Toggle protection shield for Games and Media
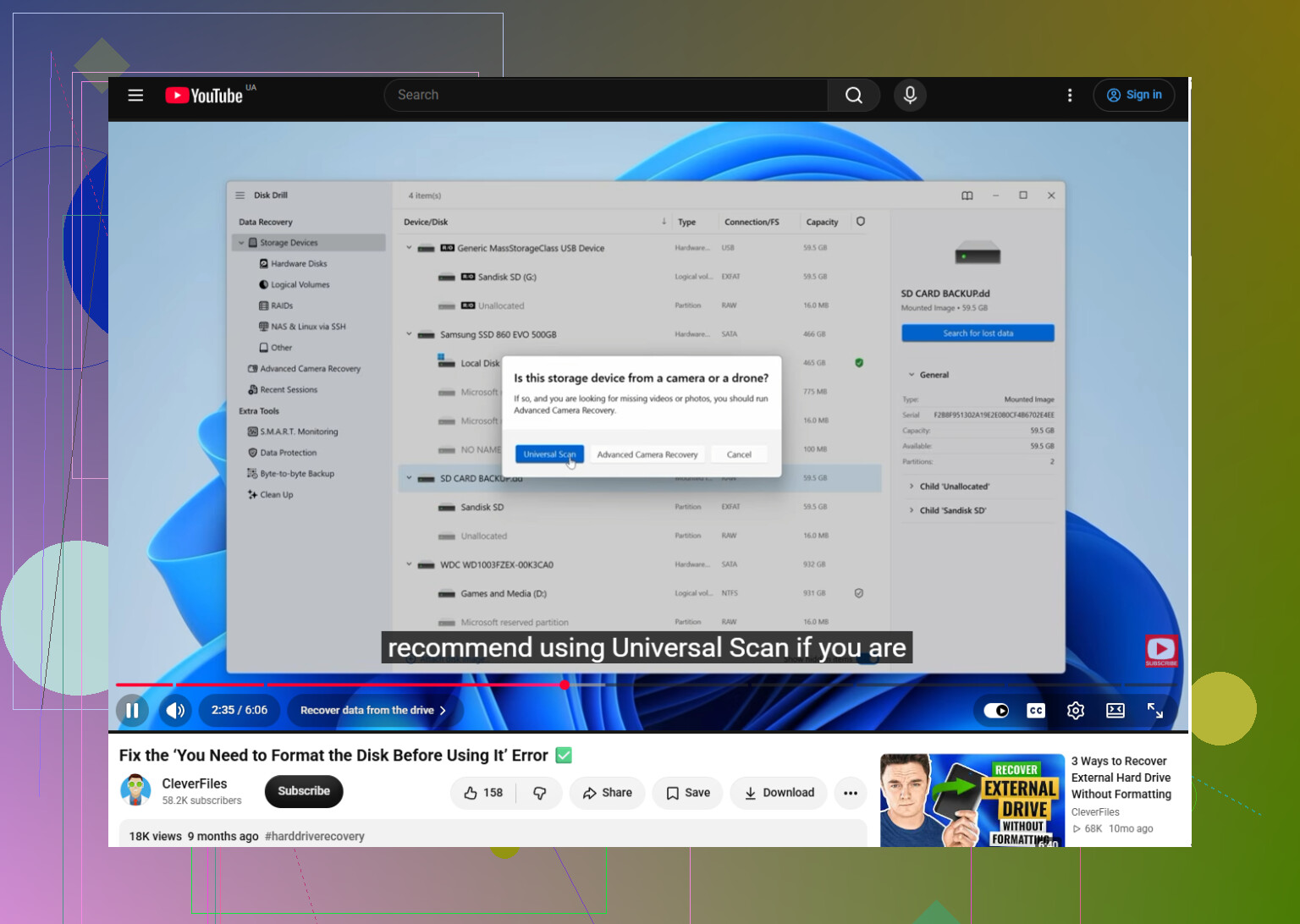1300x924 pixels. click(859, 593)
